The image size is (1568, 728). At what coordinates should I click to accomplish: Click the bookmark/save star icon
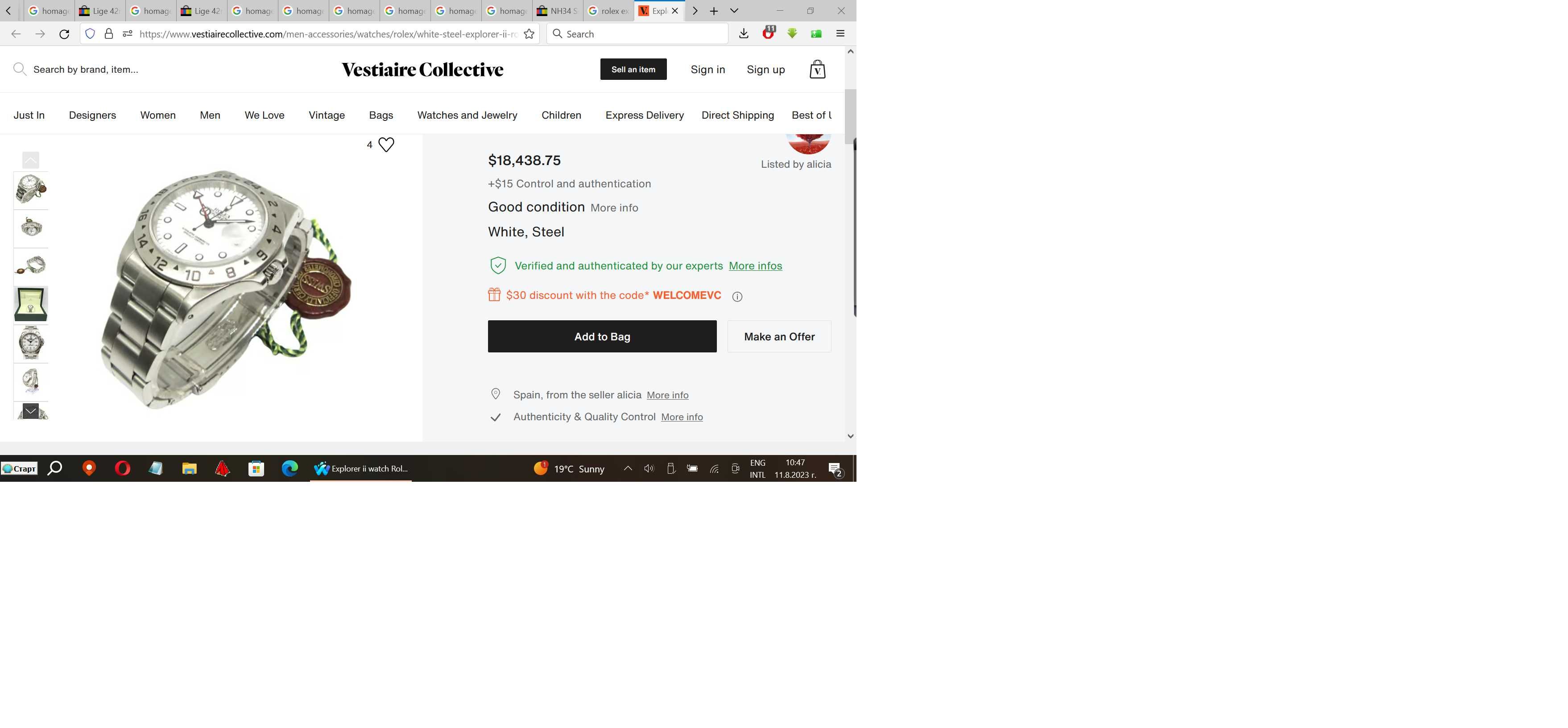[529, 33]
